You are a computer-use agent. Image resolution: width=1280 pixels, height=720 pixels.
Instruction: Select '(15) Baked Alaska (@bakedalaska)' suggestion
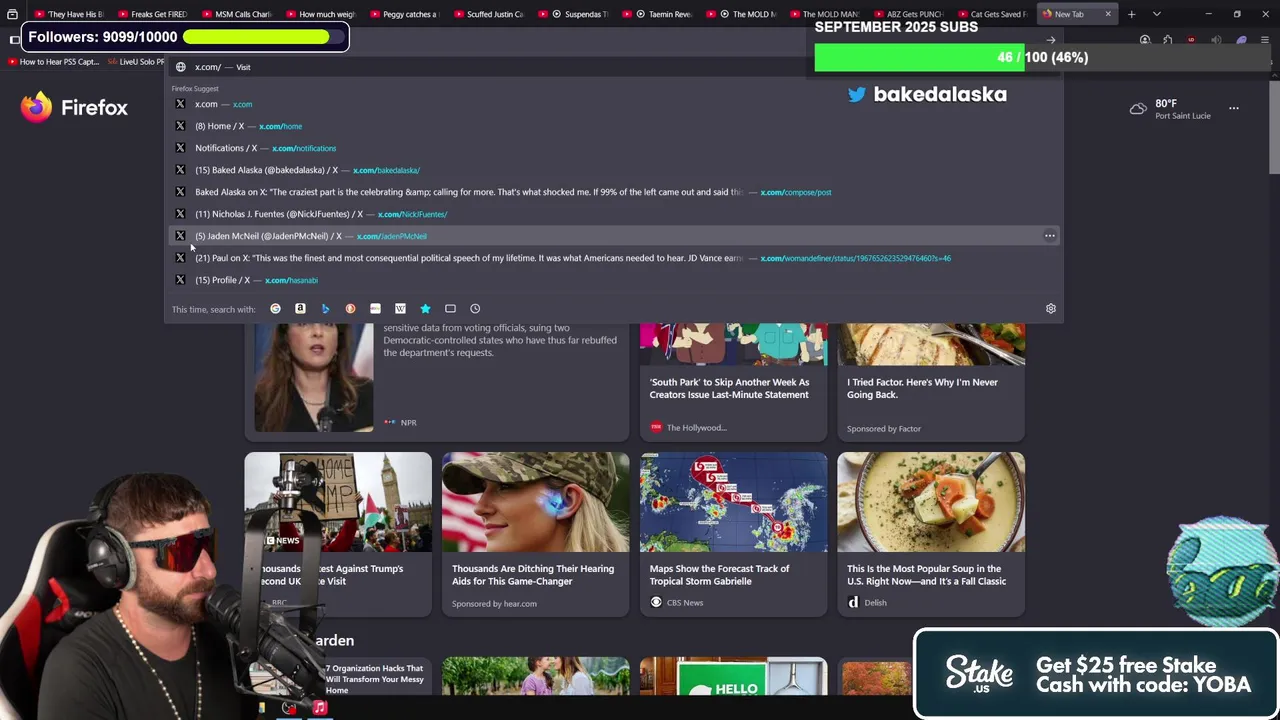pyautogui.click(x=615, y=170)
